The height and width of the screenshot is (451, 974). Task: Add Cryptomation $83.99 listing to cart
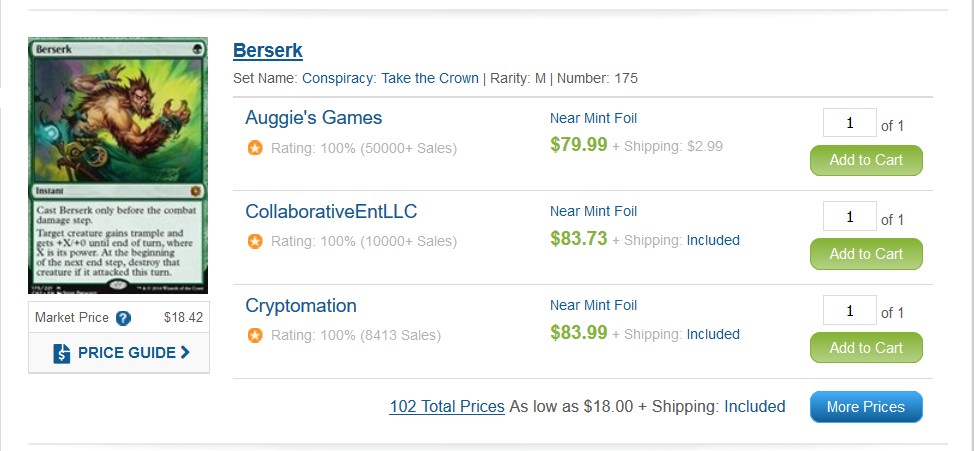865,348
